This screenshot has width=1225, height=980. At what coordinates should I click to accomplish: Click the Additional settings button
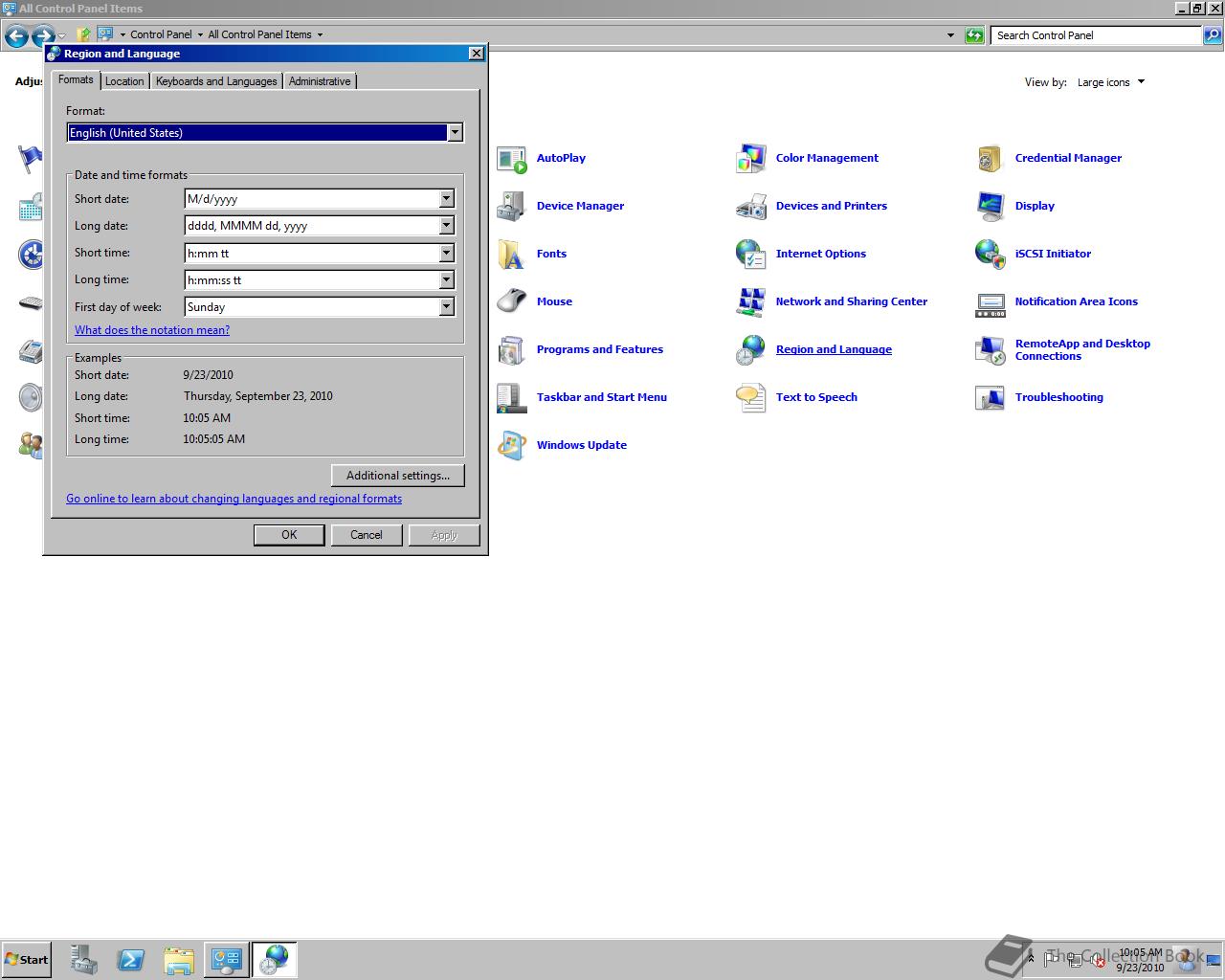398,476
